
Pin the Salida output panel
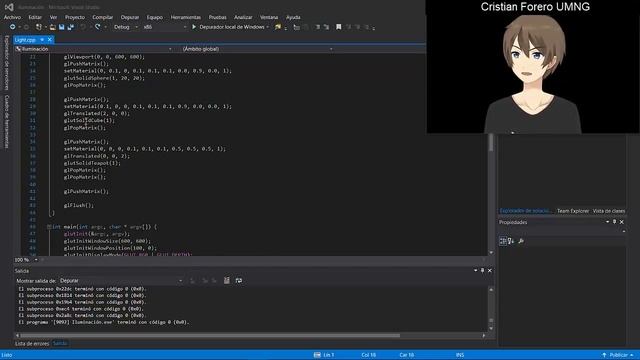coord(482,271)
